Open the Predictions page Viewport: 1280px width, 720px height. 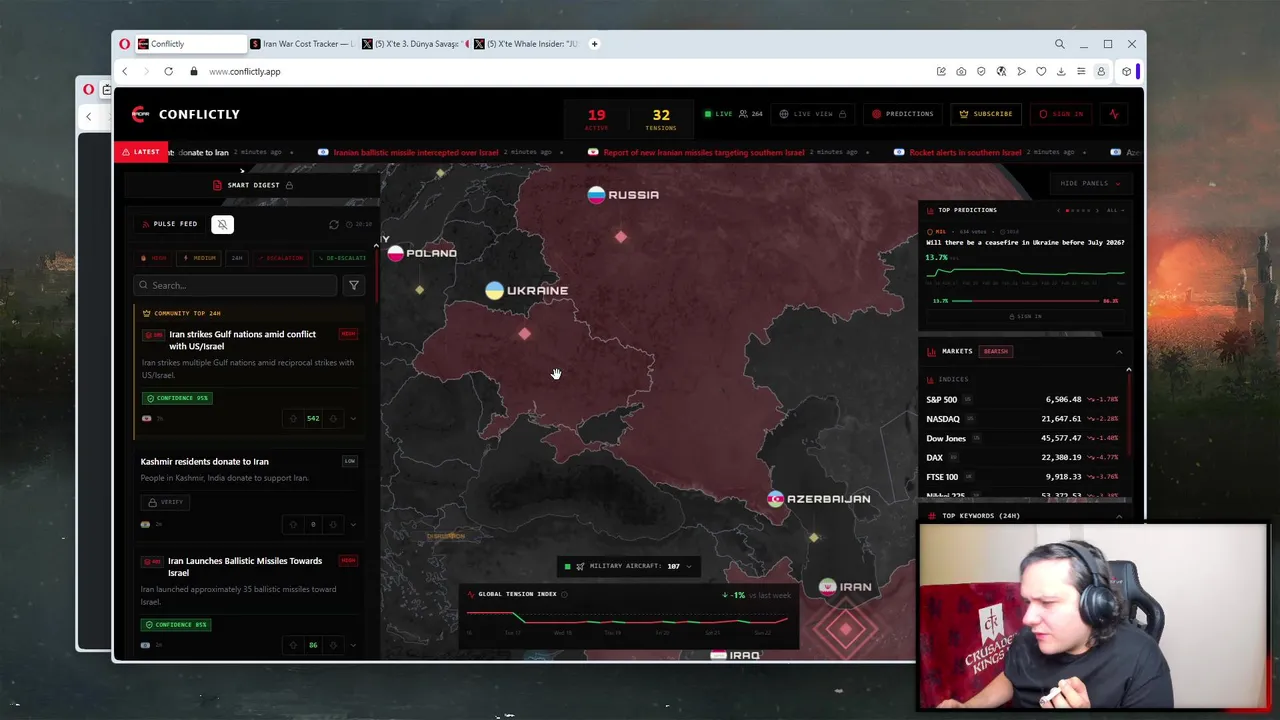[x=903, y=114]
